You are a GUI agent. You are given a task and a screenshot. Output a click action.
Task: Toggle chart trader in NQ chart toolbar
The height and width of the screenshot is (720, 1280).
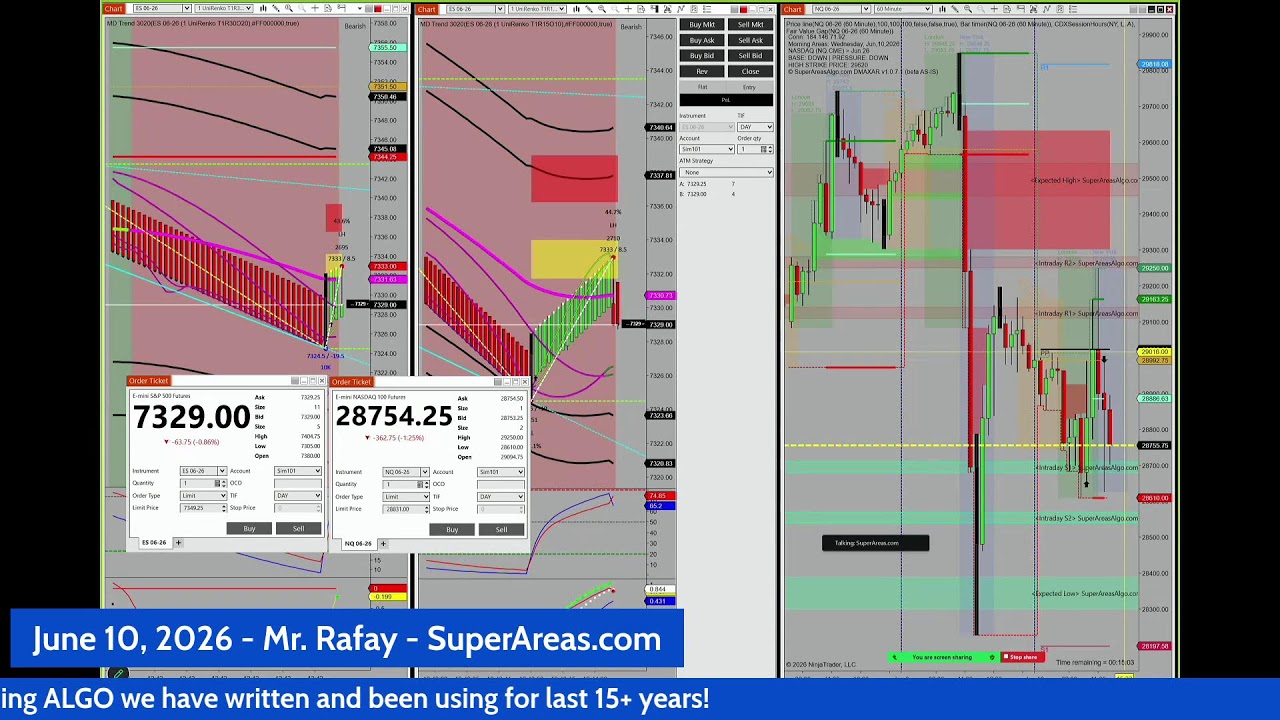tap(1020, 9)
